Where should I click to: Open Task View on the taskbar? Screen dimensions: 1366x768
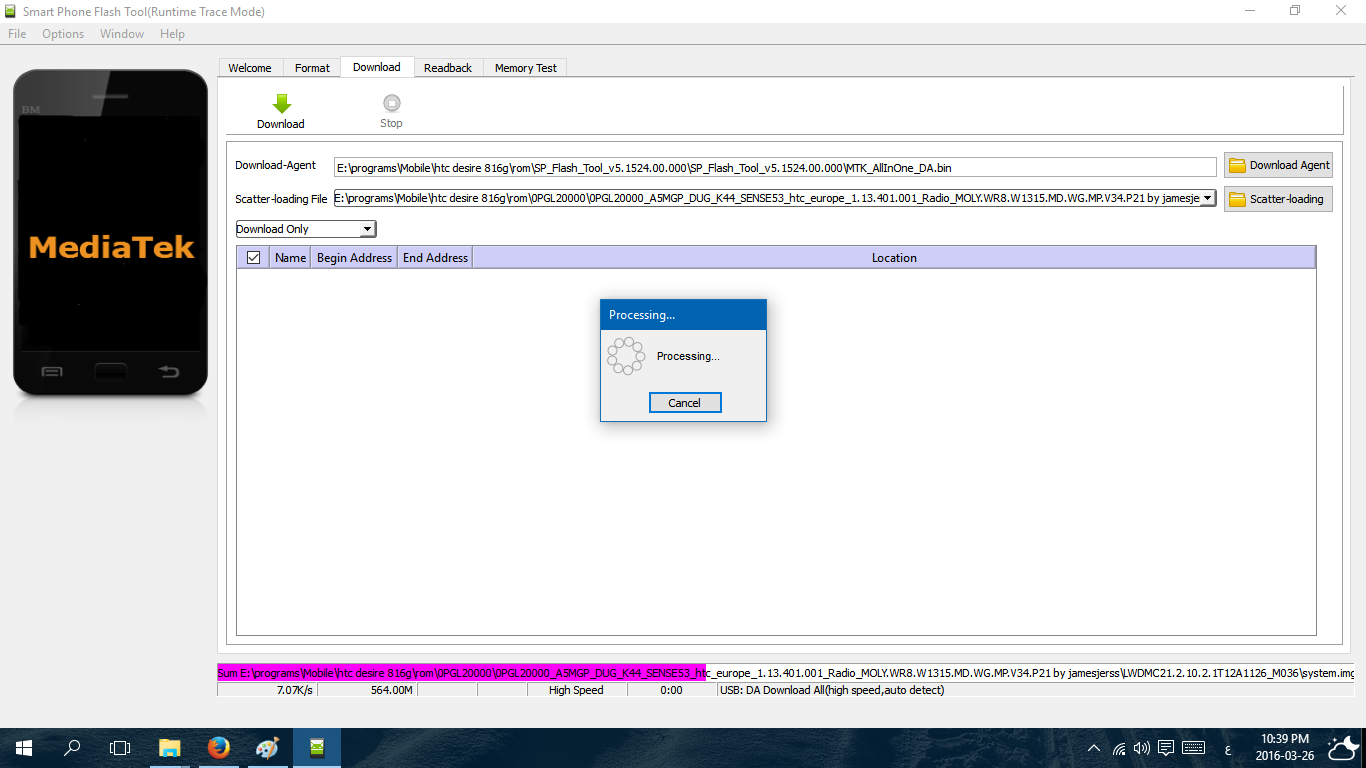[120, 747]
